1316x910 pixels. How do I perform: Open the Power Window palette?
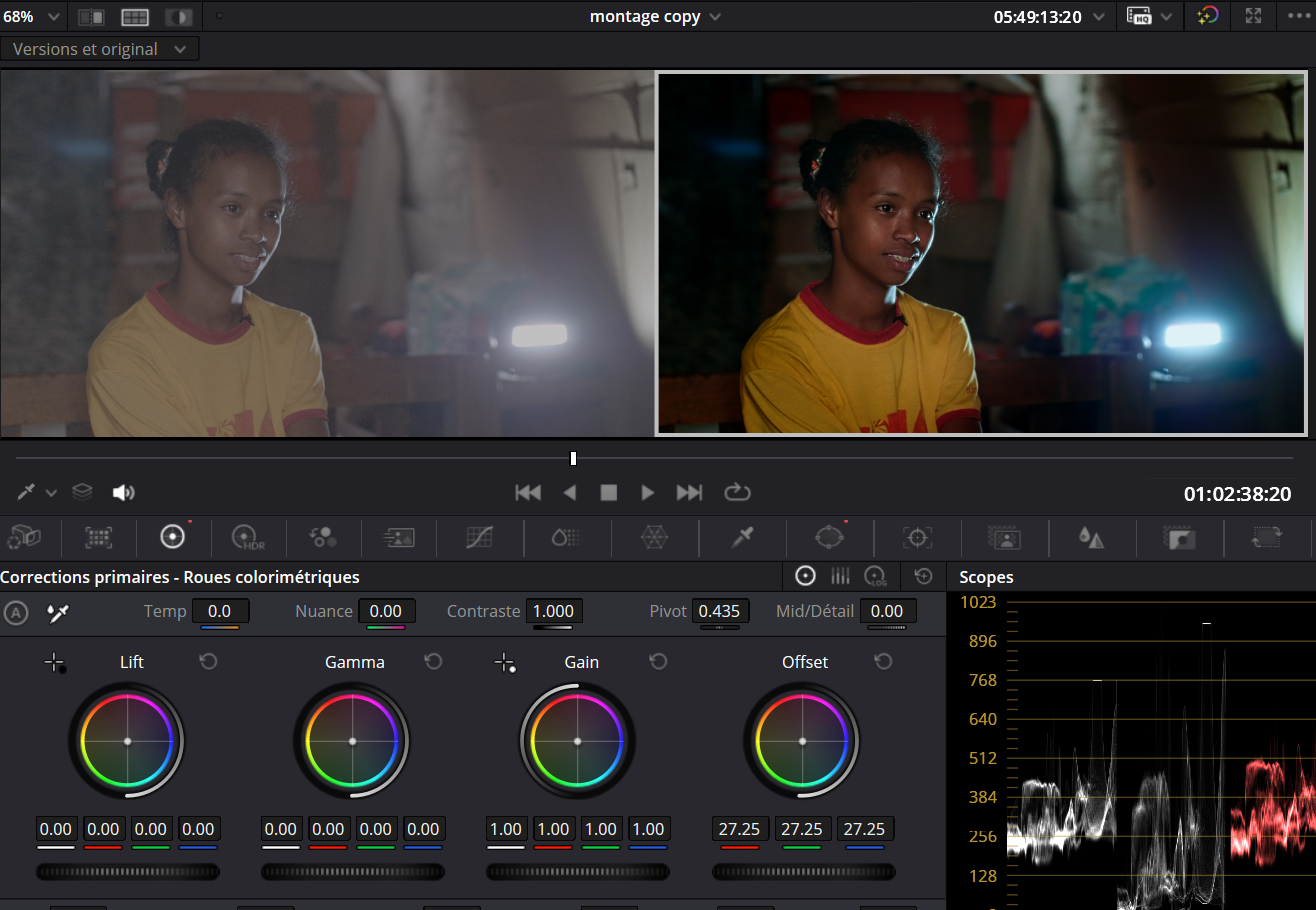(x=830, y=537)
